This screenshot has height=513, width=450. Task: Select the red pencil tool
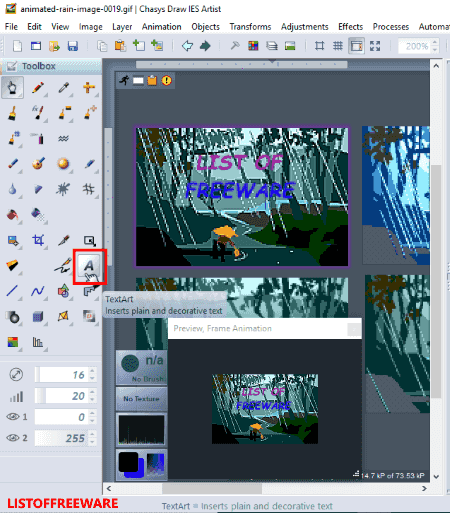pyautogui.click(x=38, y=88)
